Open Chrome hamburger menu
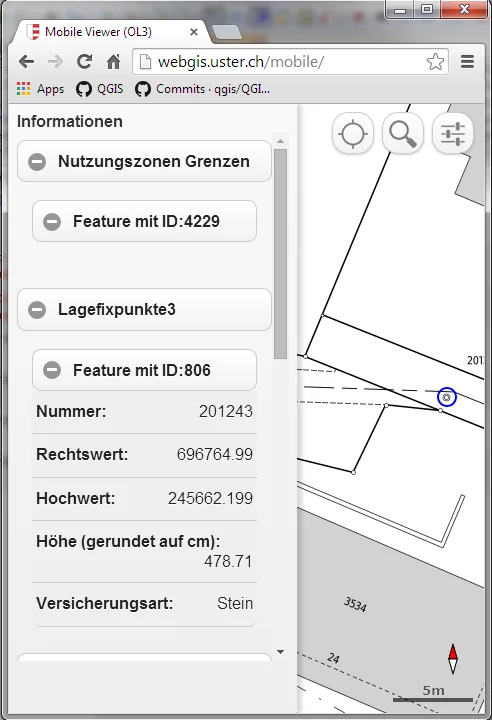The width and height of the screenshot is (492, 720). click(x=467, y=62)
